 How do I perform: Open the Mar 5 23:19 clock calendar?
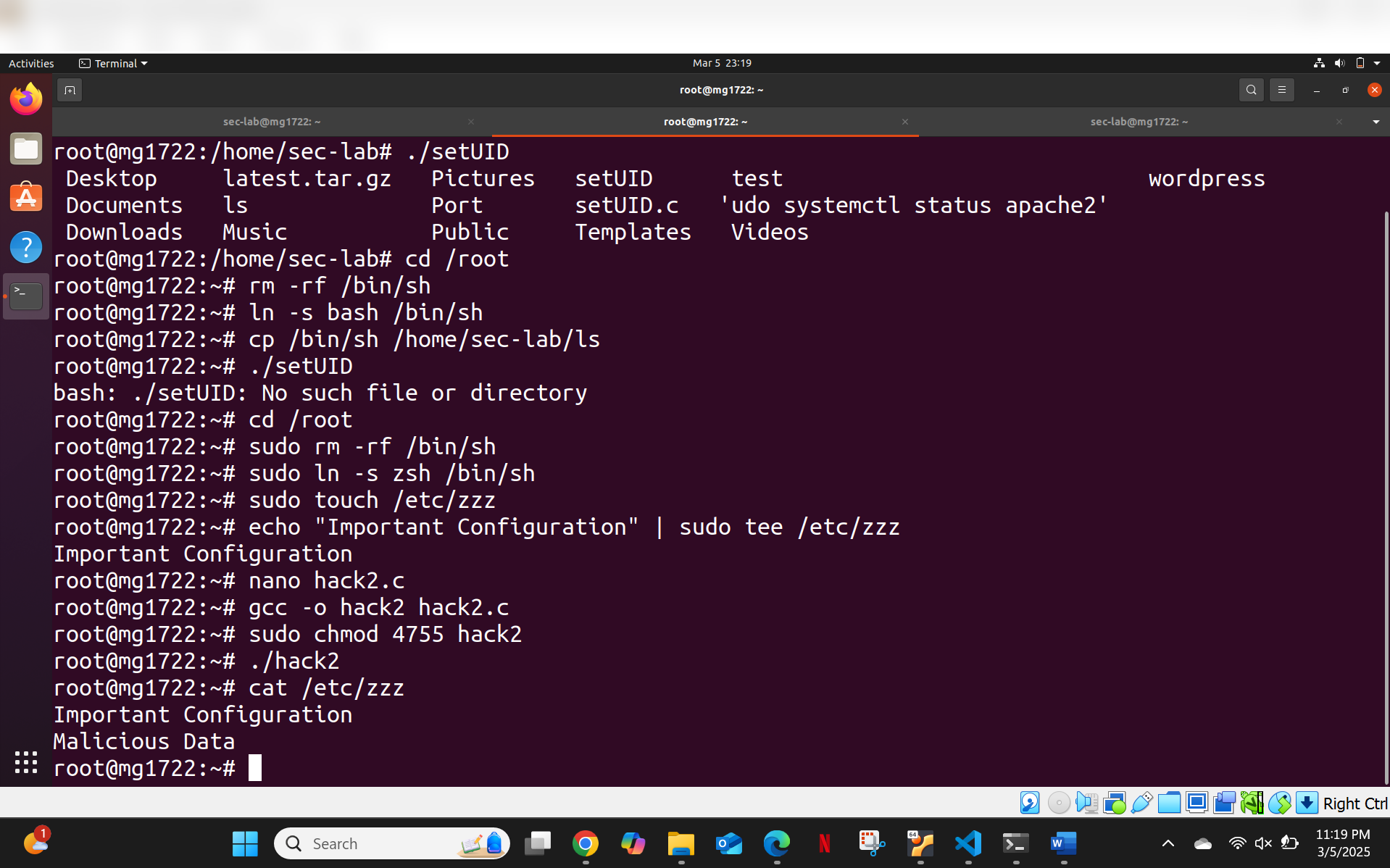[721, 63]
